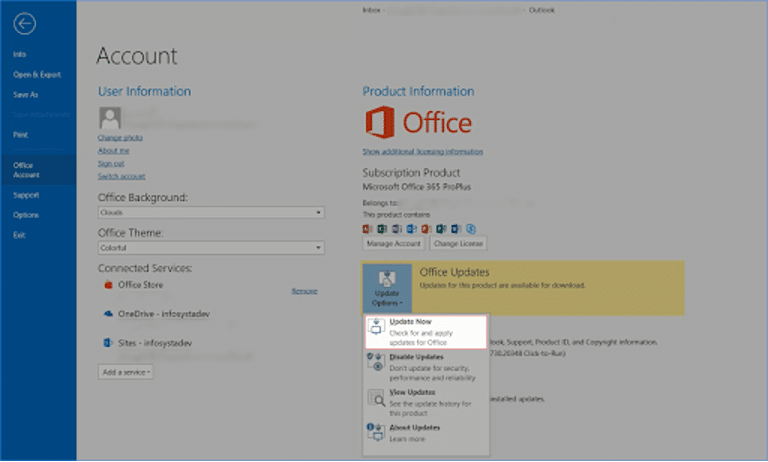
Task: Click 'Updates for this product are available' text
Action: click(503, 285)
